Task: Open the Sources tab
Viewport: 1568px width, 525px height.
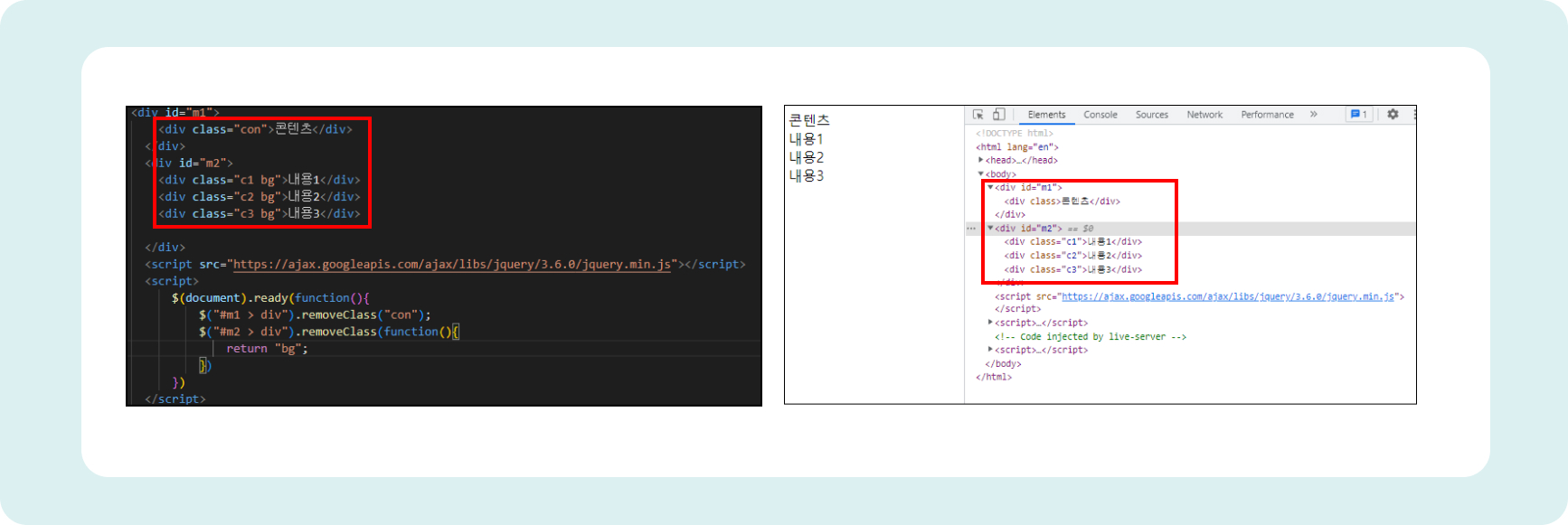Action: pyautogui.click(x=1152, y=115)
